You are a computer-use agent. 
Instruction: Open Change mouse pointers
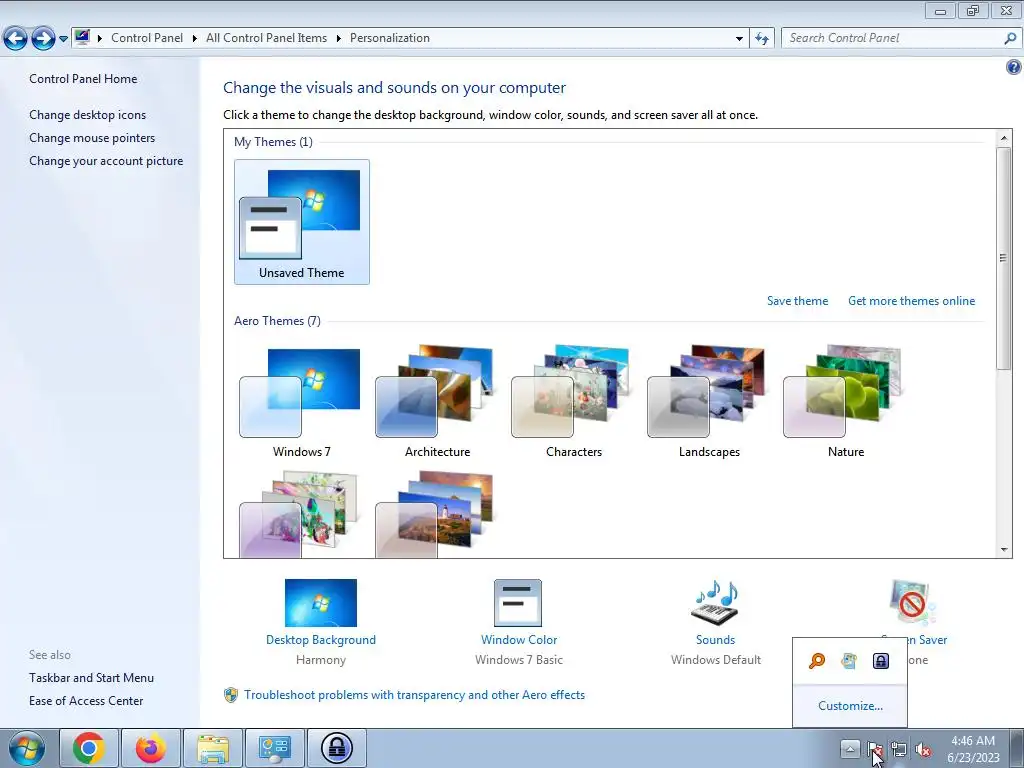click(x=92, y=138)
